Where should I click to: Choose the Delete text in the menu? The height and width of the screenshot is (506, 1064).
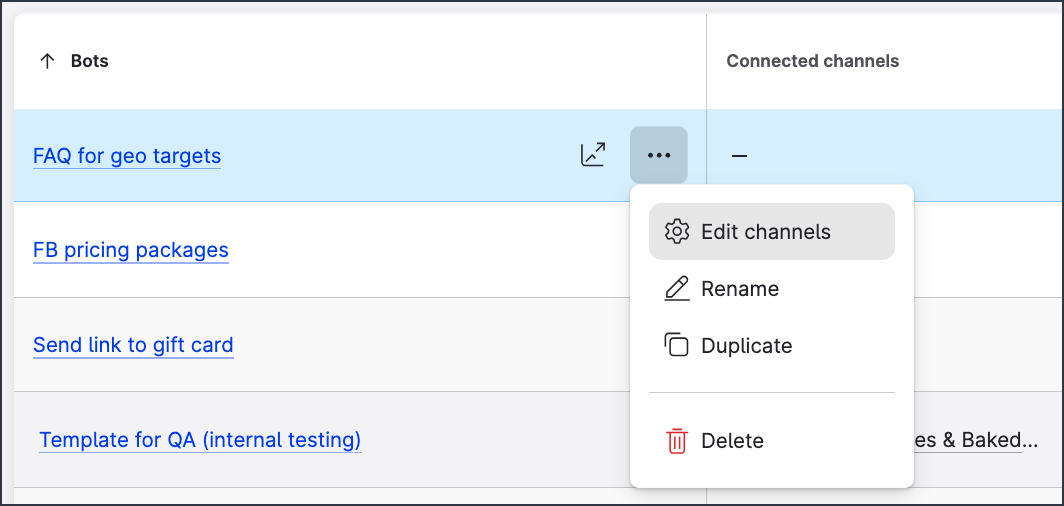(732, 441)
